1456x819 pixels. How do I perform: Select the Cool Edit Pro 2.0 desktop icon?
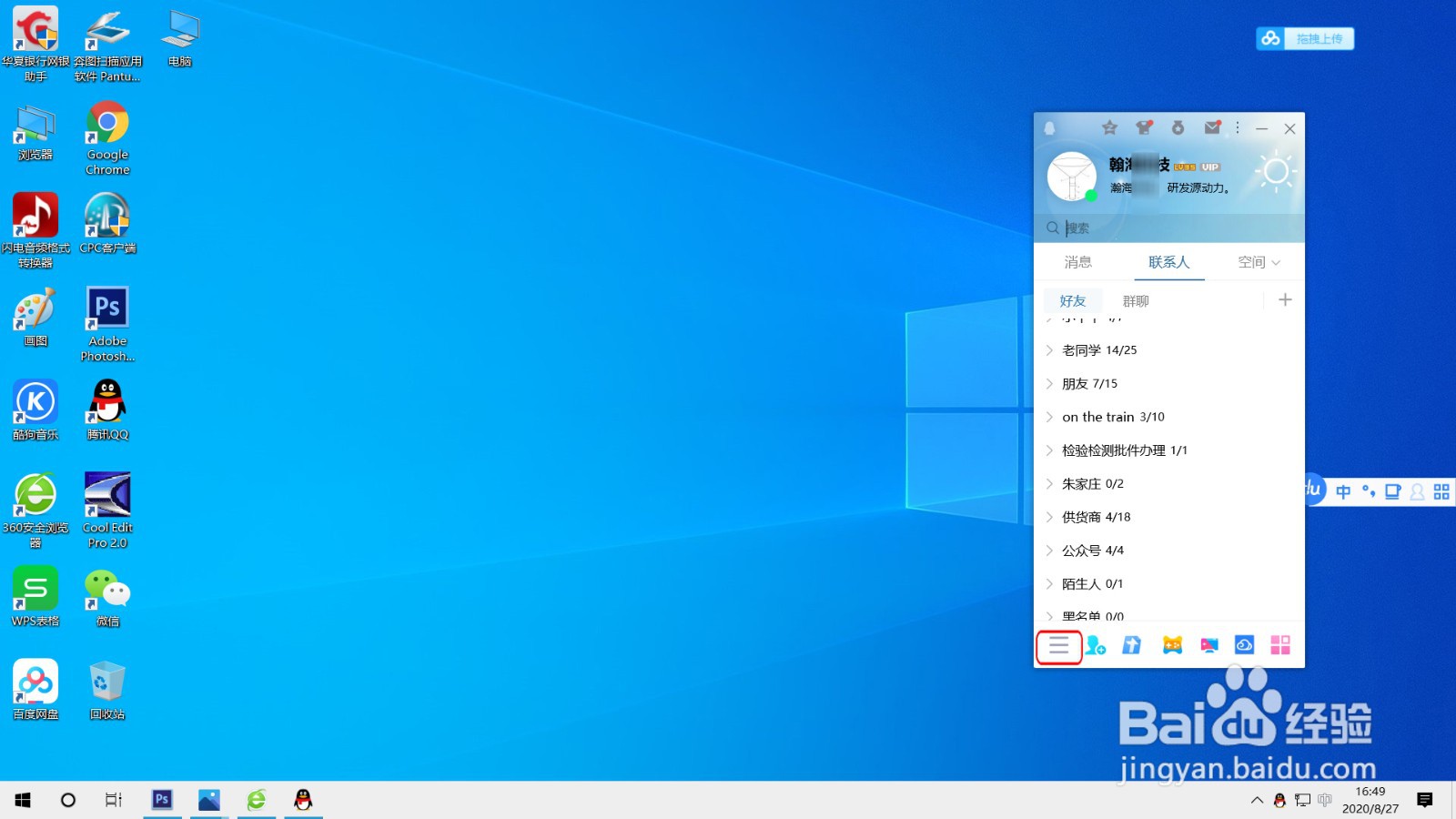[107, 511]
